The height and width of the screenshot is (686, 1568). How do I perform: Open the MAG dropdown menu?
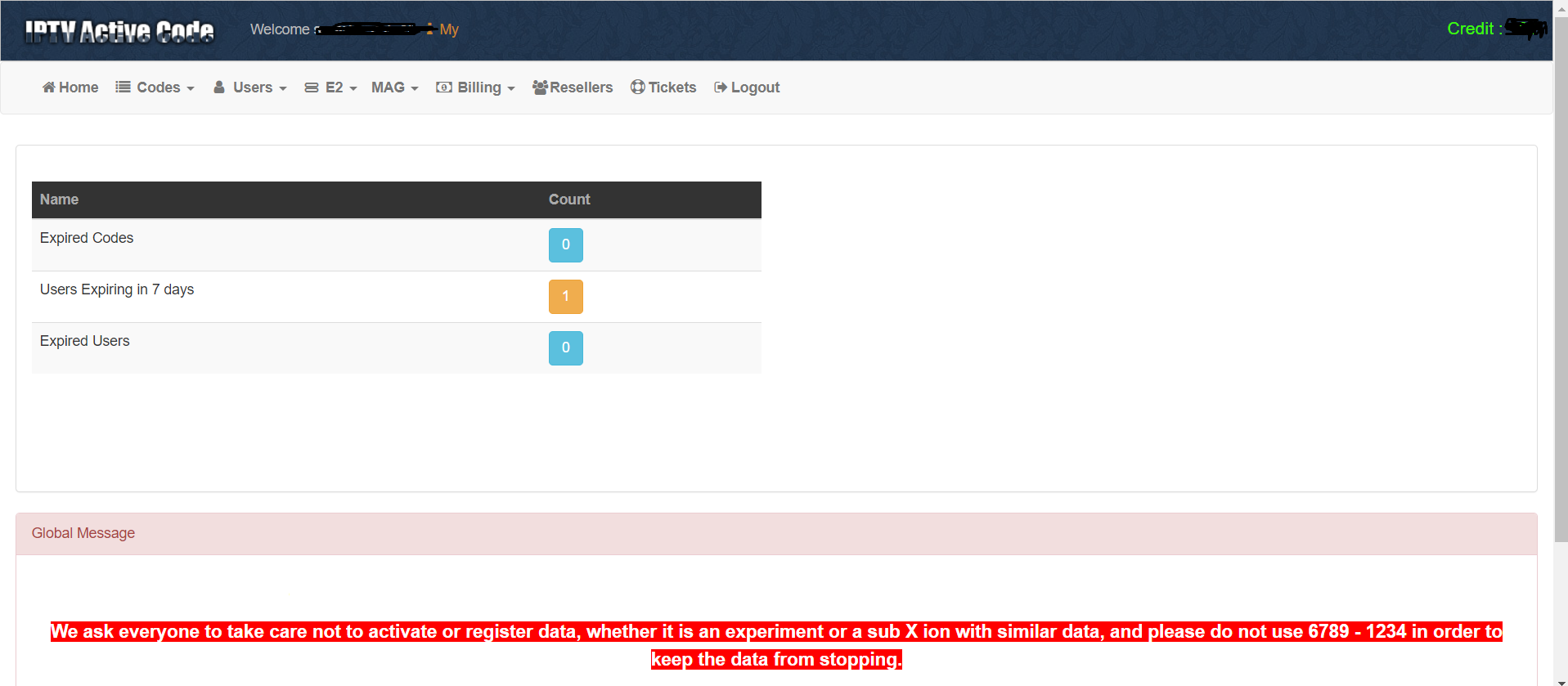(x=394, y=87)
